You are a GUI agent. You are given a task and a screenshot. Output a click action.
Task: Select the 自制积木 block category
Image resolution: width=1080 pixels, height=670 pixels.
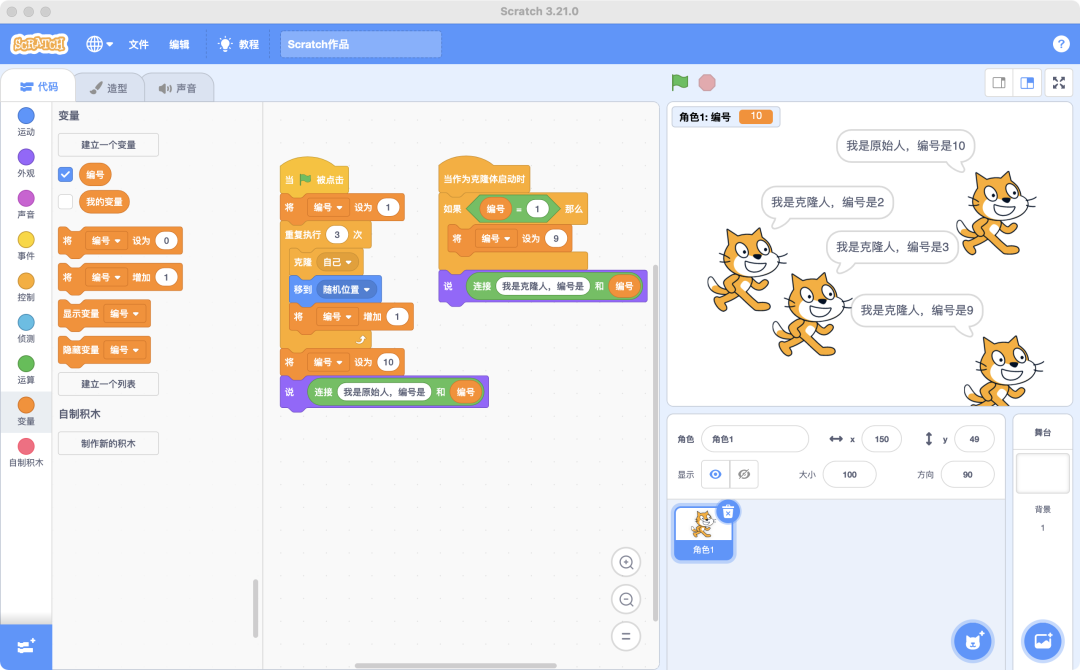[x=26, y=452]
